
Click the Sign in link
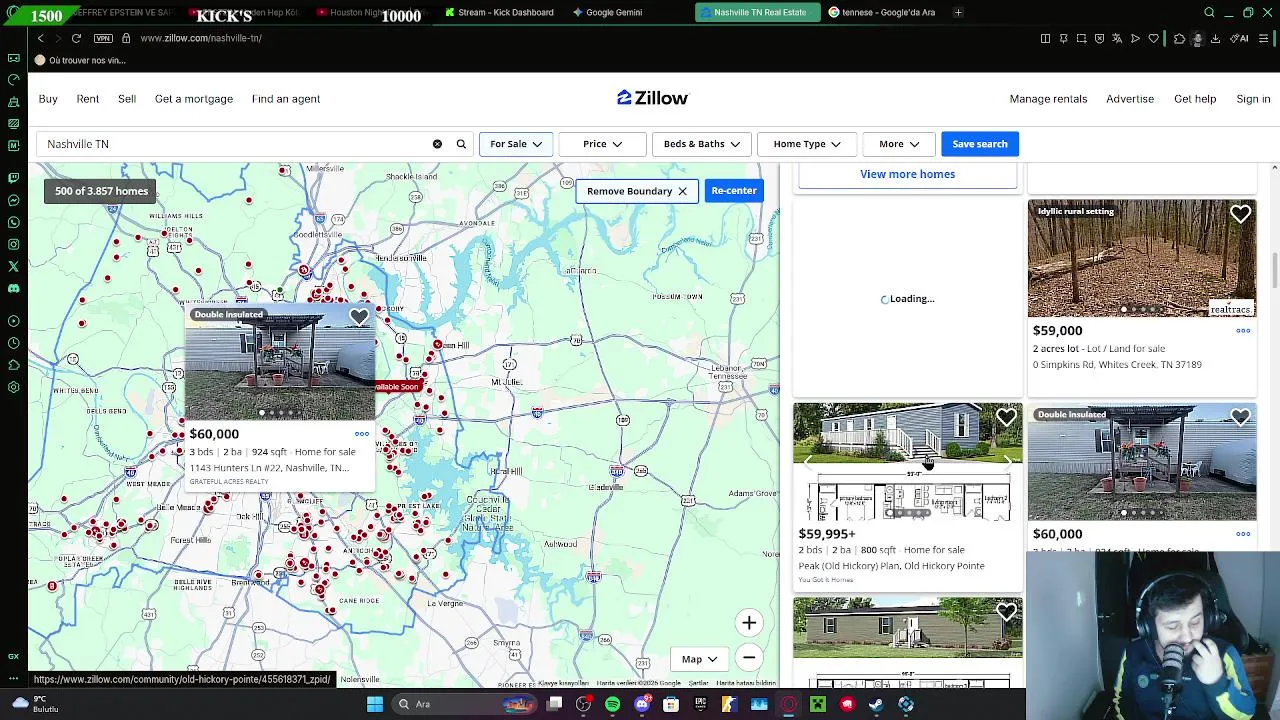1253,99
